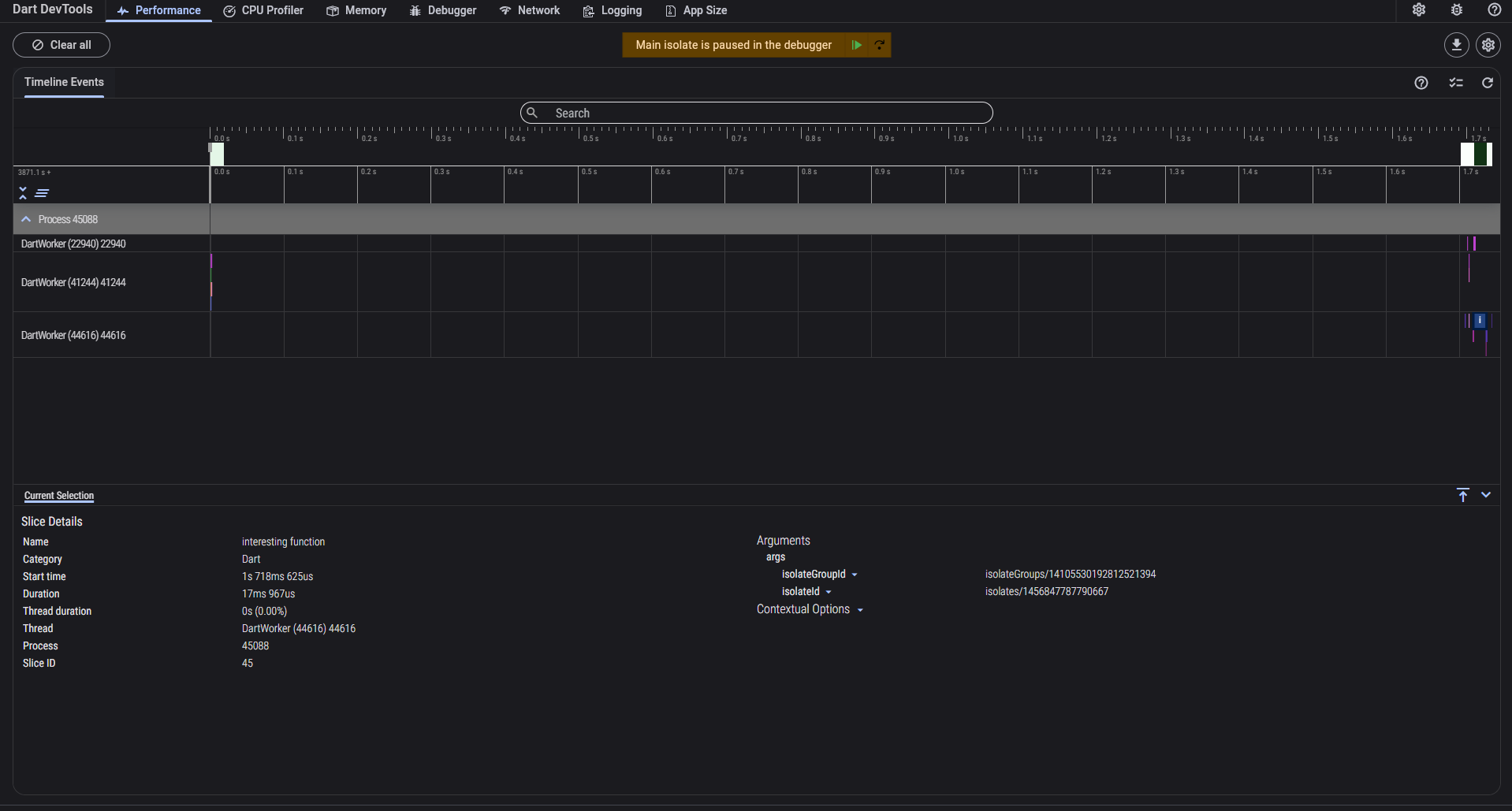Click the 'interesting function' name value

(x=283, y=541)
